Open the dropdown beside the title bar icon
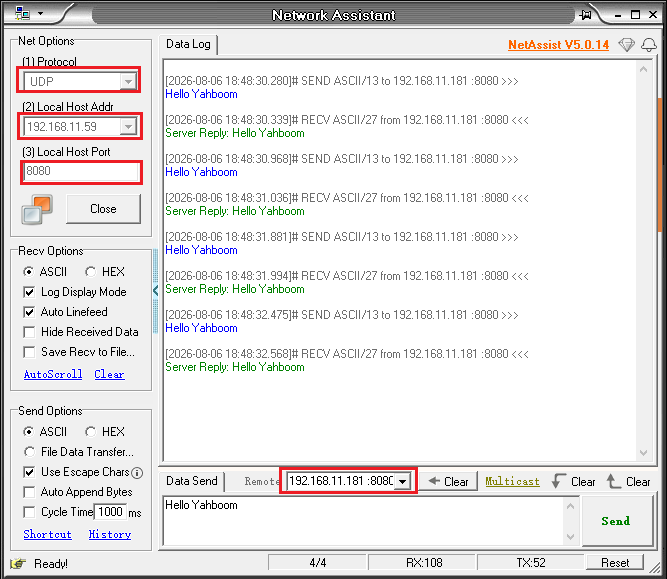667x579 pixels. click(x=40, y=14)
